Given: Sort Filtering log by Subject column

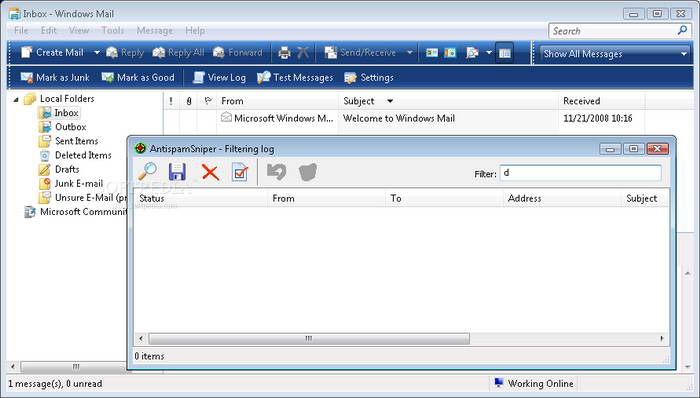Looking at the screenshot, I should tap(646, 198).
